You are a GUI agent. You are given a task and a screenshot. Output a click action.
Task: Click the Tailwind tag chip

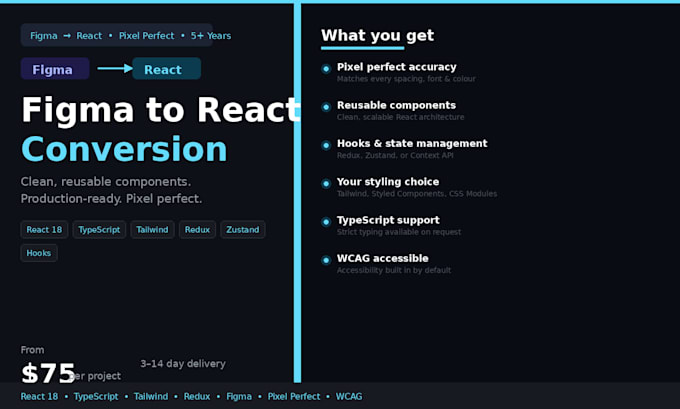pos(152,229)
